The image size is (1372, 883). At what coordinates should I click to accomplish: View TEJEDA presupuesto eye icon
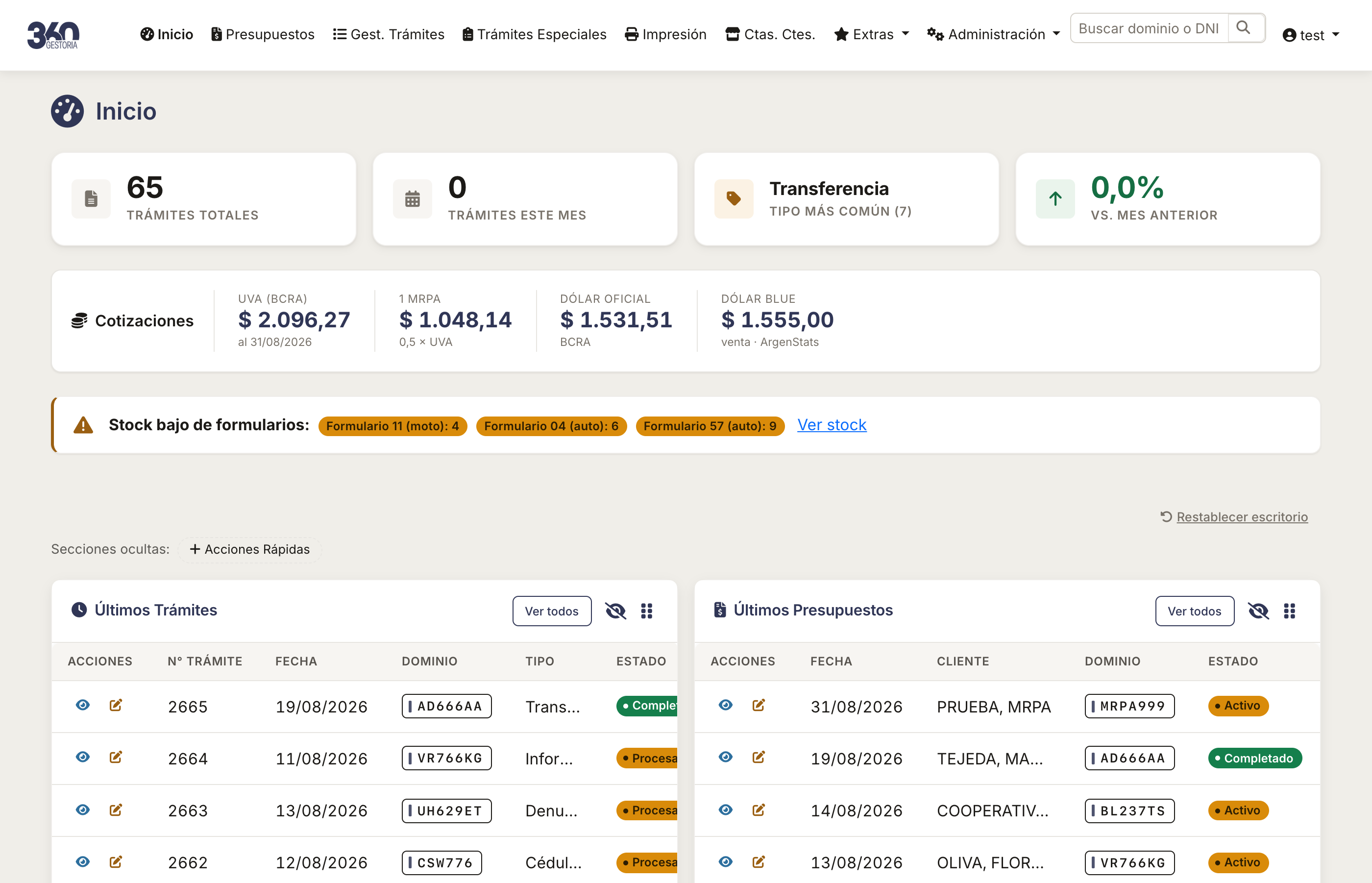pos(725,757)
